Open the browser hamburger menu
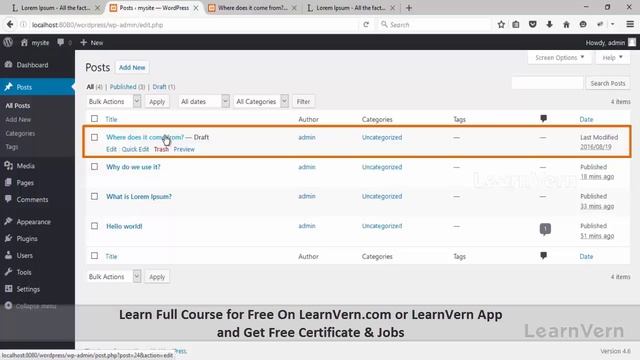The image size is (640, 360). coord(630,24)
